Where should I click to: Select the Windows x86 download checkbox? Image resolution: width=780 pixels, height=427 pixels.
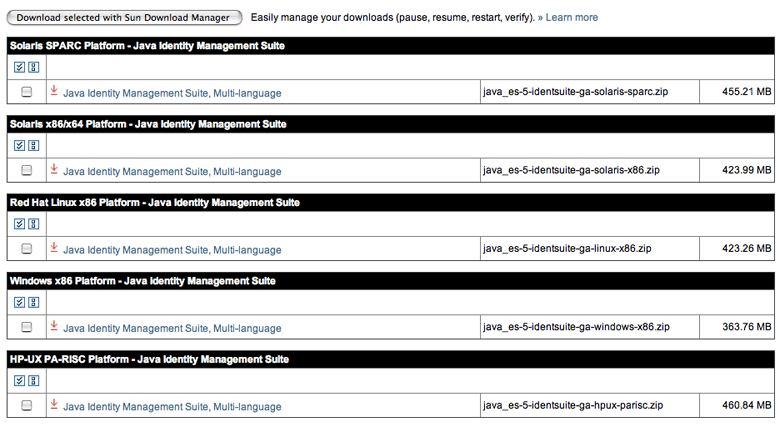coord(26,327)
